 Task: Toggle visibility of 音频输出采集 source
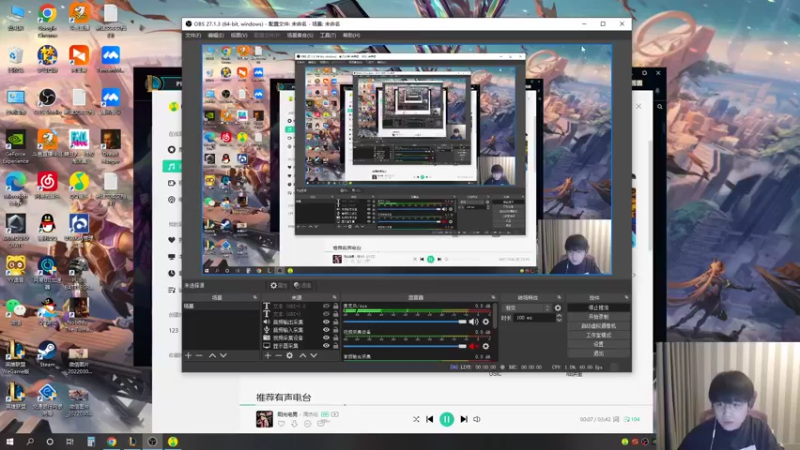click(326, 322)
